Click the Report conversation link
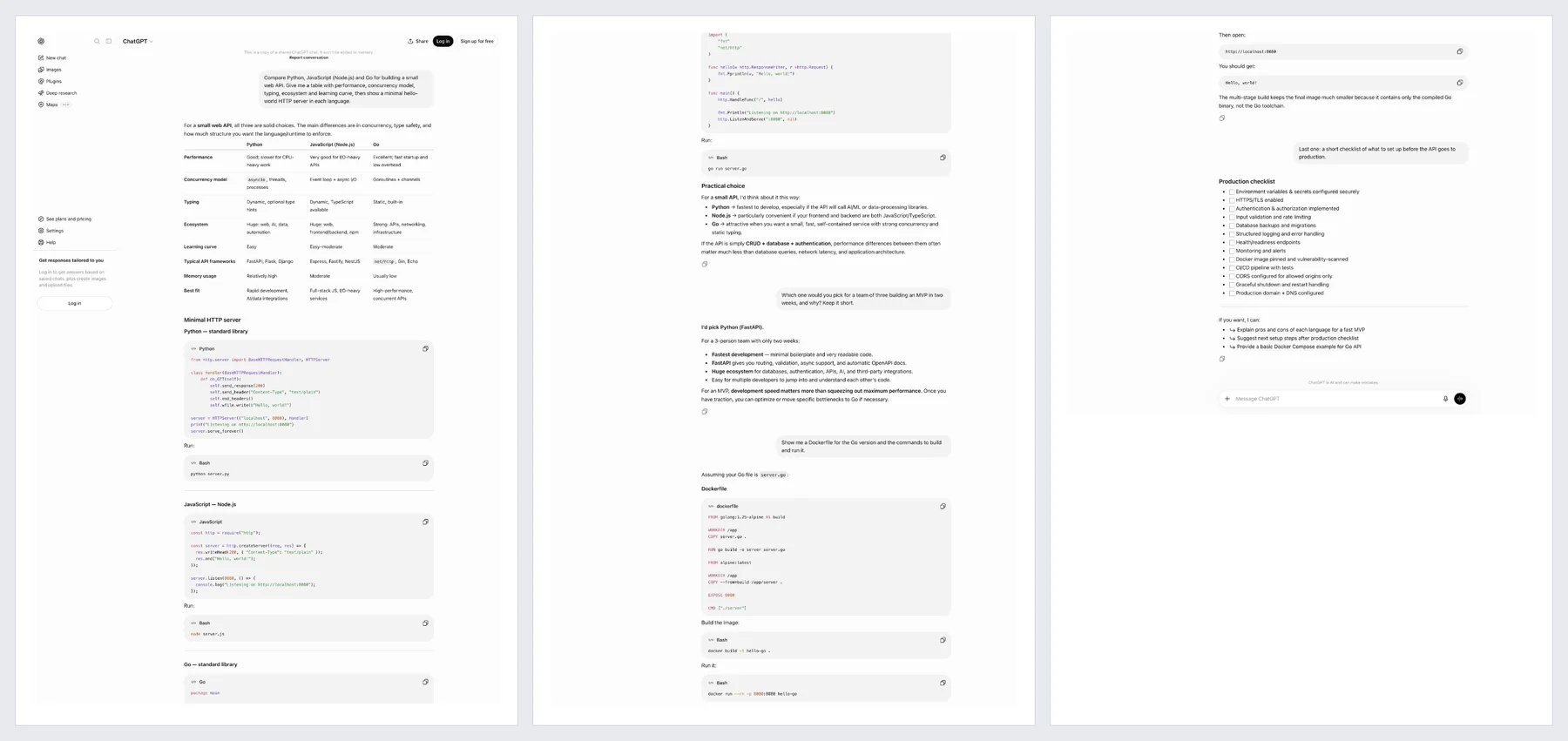1568x741 pixels. (x=308, y=58)
